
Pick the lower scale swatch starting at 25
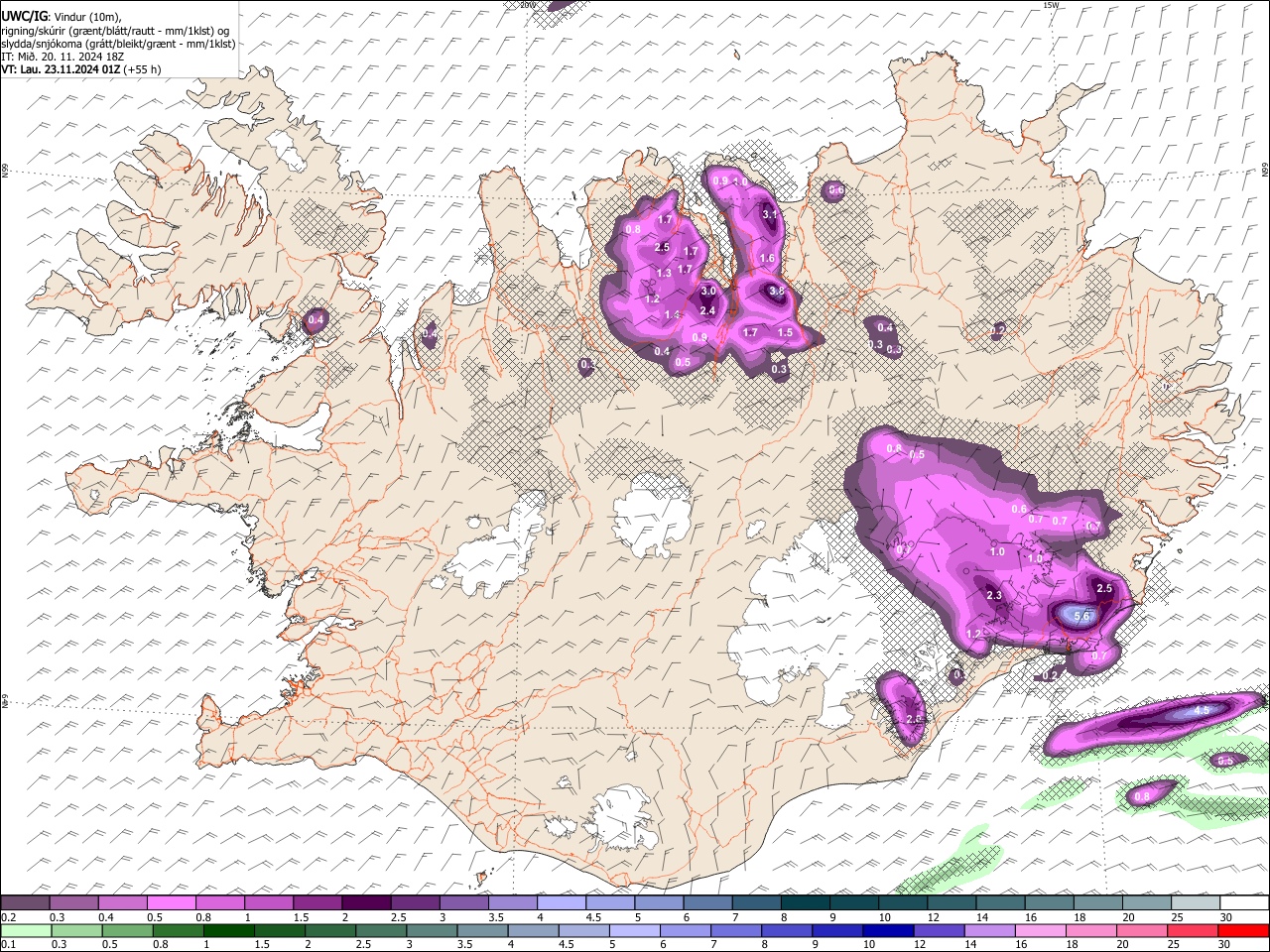pos(1192,930)
